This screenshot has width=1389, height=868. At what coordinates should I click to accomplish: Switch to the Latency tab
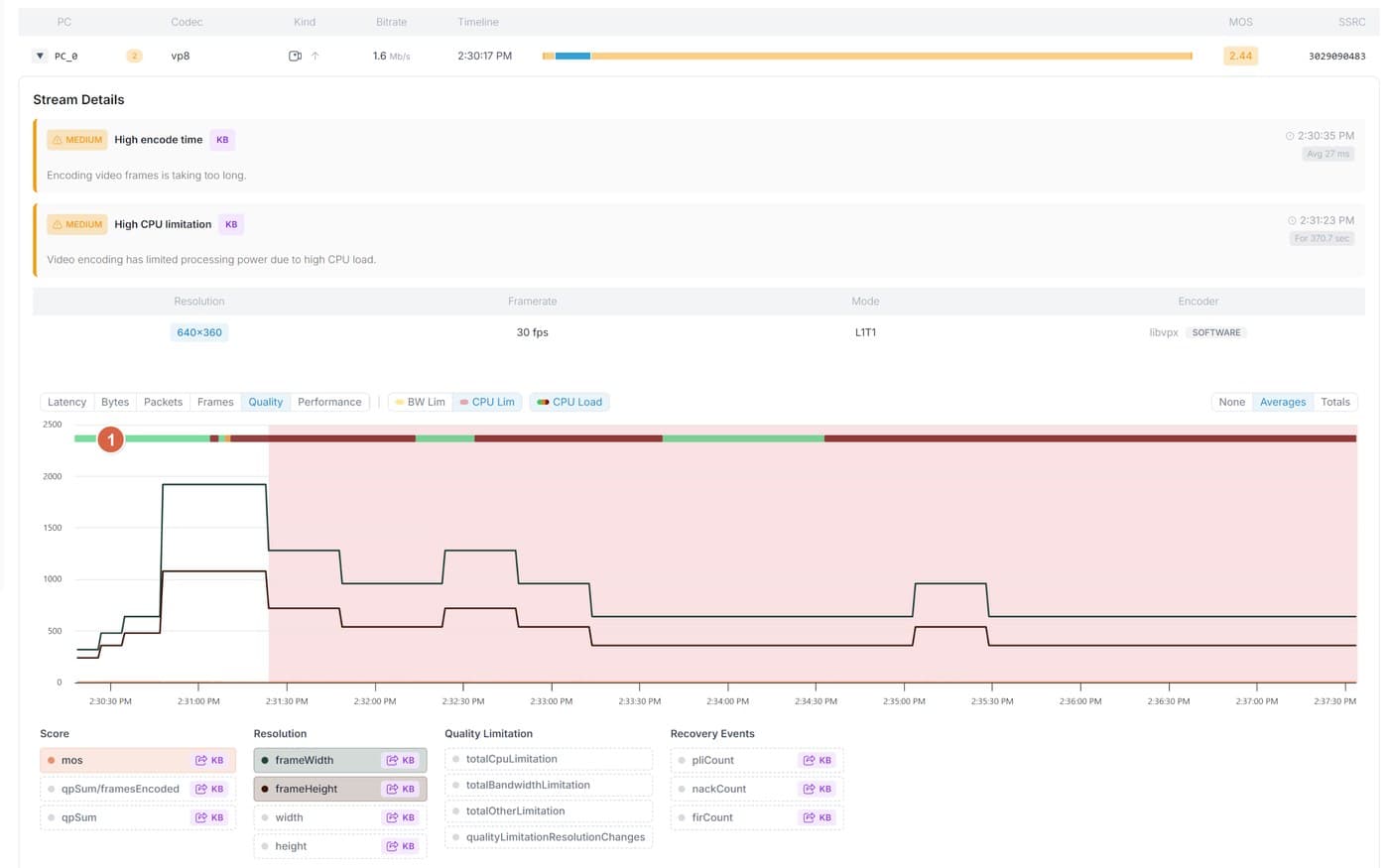(x=66, y=402)
